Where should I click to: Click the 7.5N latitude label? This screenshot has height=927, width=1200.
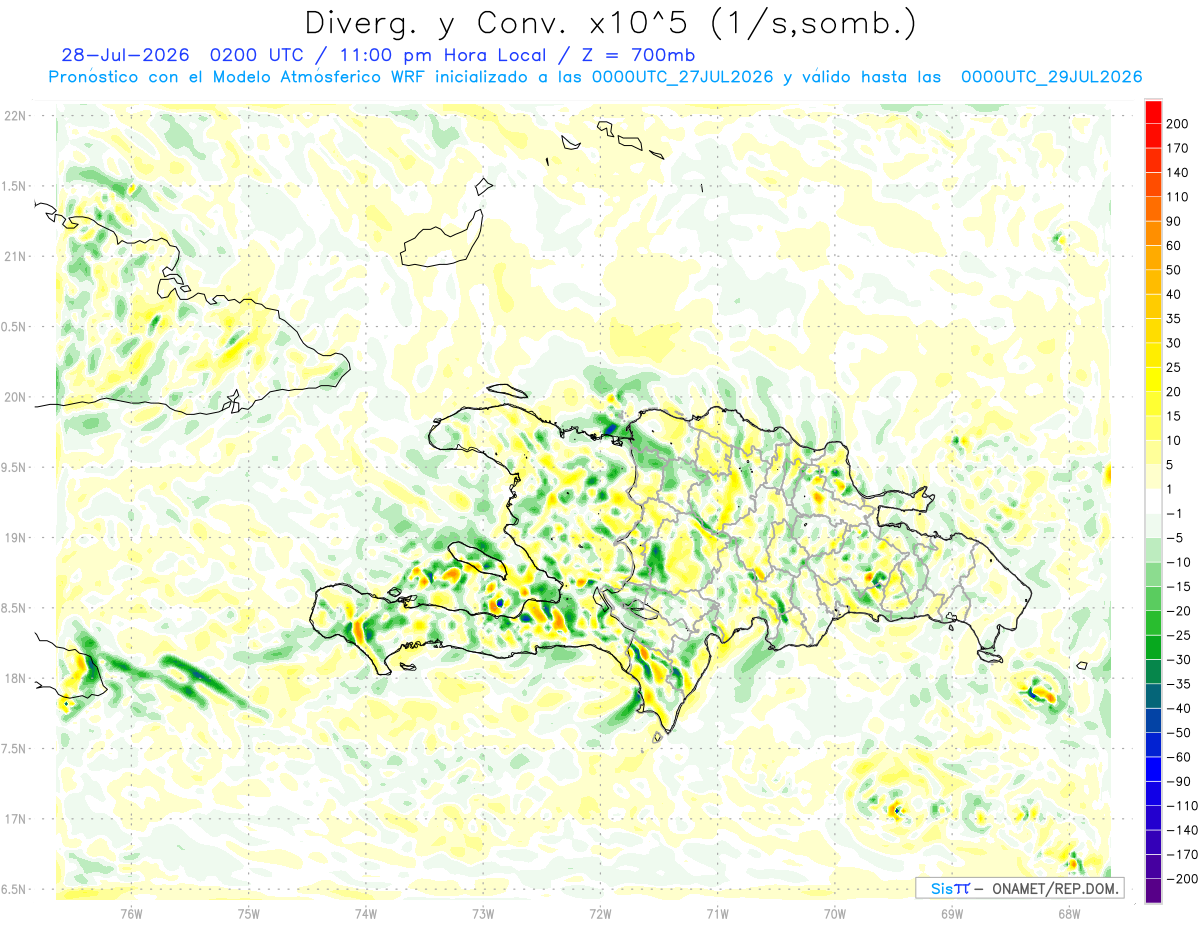coord(14,748)
